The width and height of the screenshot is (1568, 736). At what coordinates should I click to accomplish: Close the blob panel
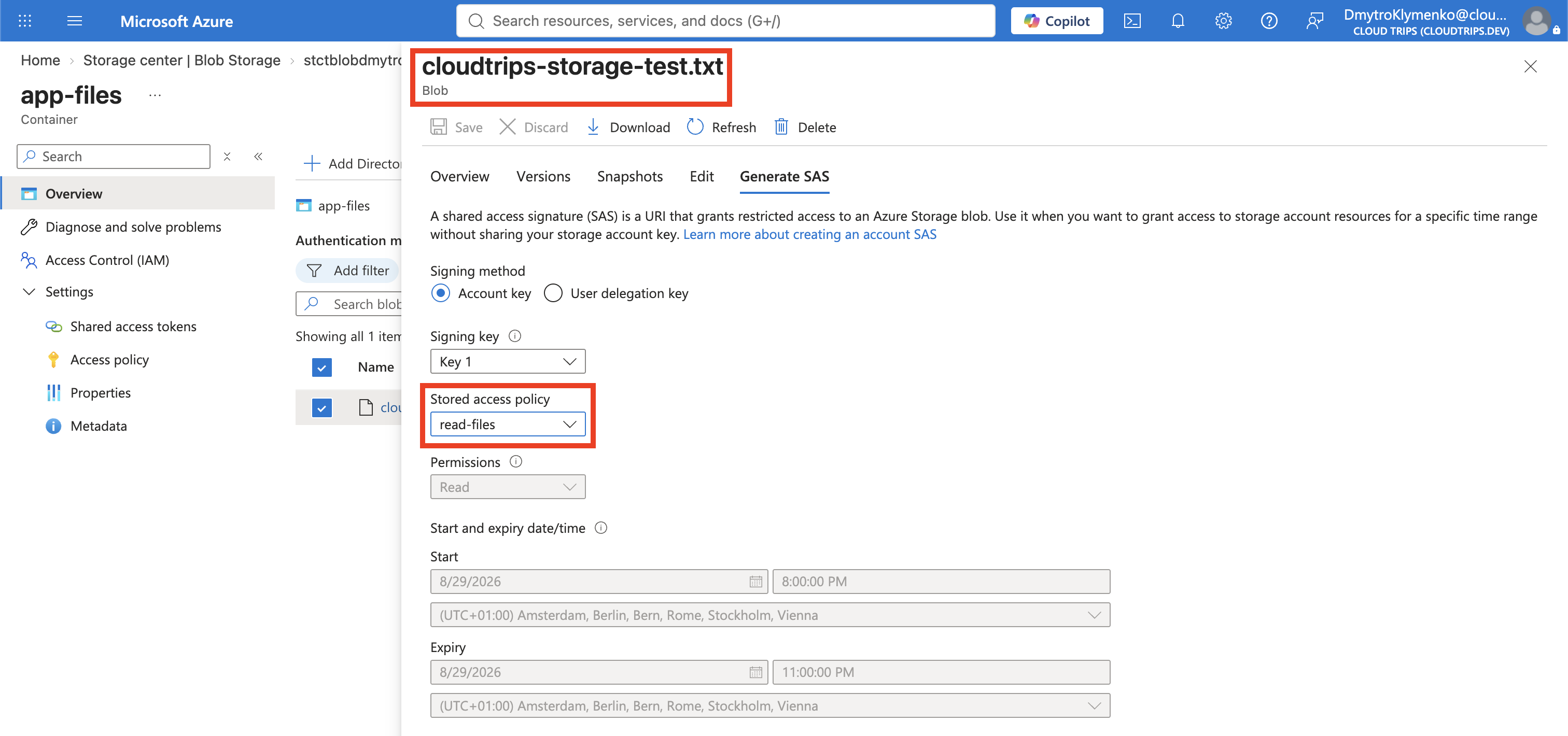[1530, 66]
